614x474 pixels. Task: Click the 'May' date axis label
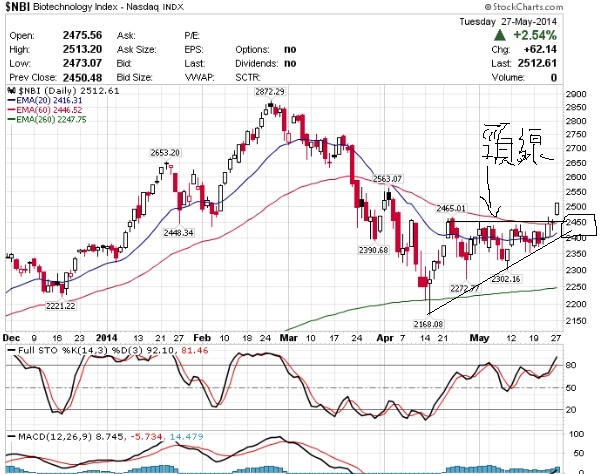coord(479,338)
